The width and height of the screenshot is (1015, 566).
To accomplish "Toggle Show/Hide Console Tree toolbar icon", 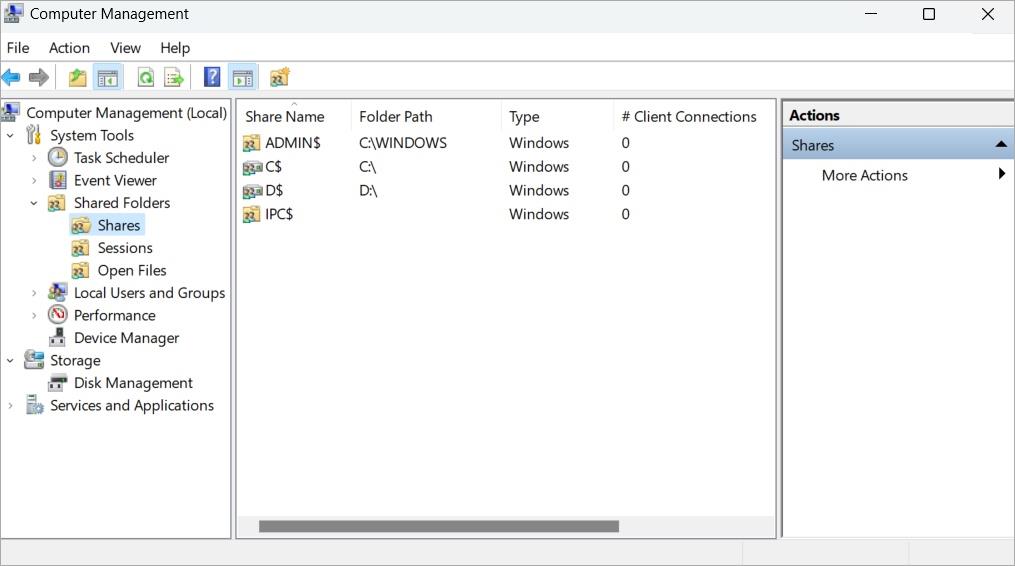I will point(107,78).
